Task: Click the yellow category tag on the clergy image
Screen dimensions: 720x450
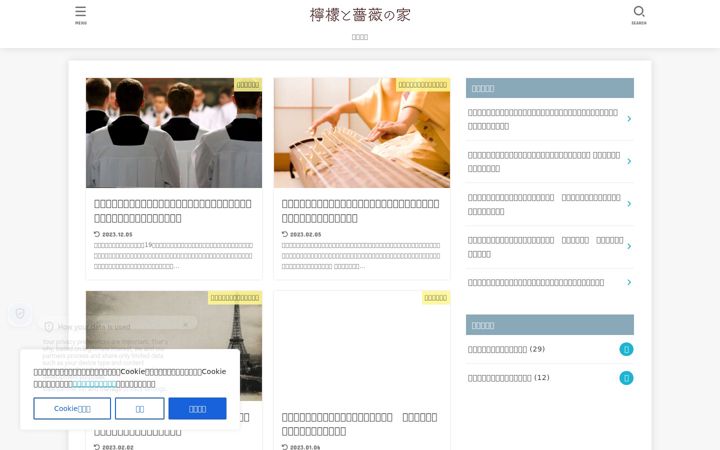Action: click(x=248, y=84)
